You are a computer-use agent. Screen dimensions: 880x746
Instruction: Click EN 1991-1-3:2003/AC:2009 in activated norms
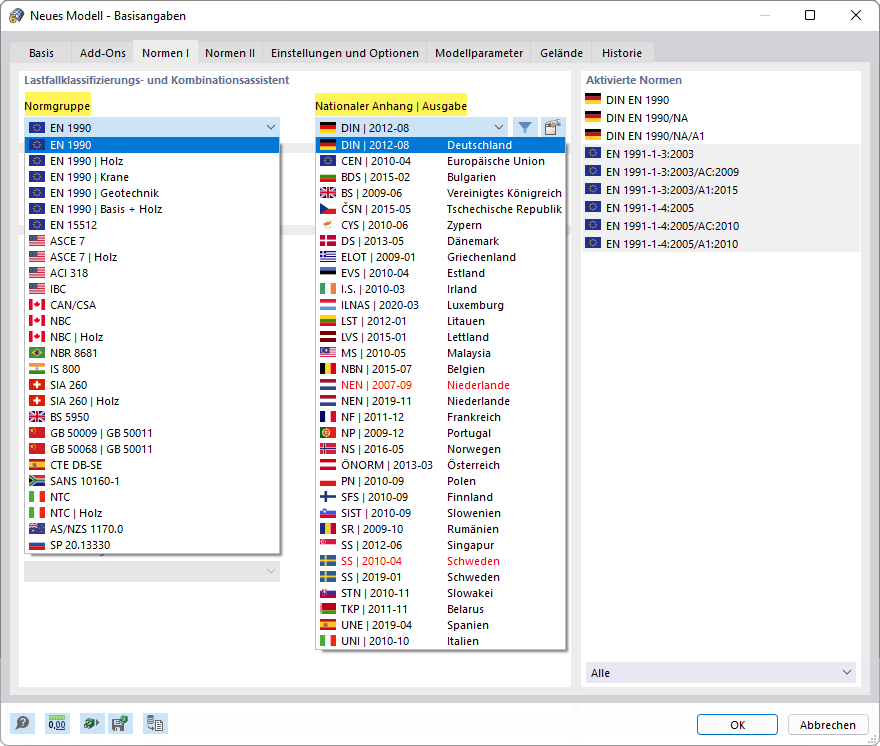721,172
